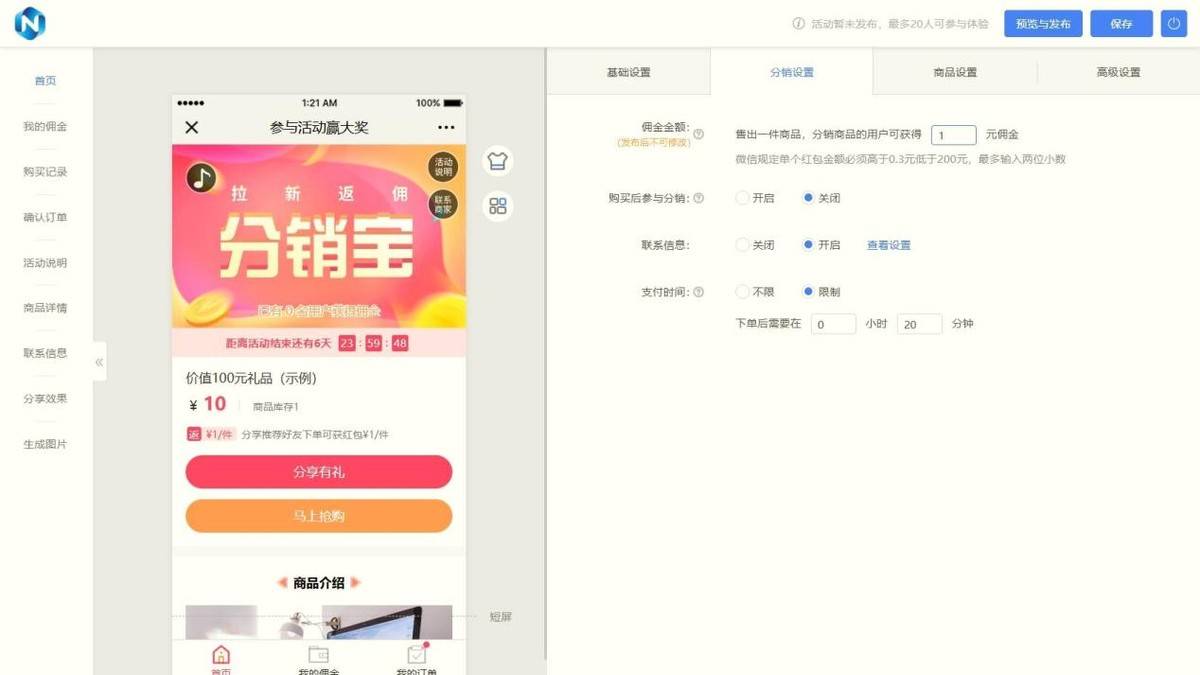Click the commission amount input field

pyautogui.click(x=953, y=135)
